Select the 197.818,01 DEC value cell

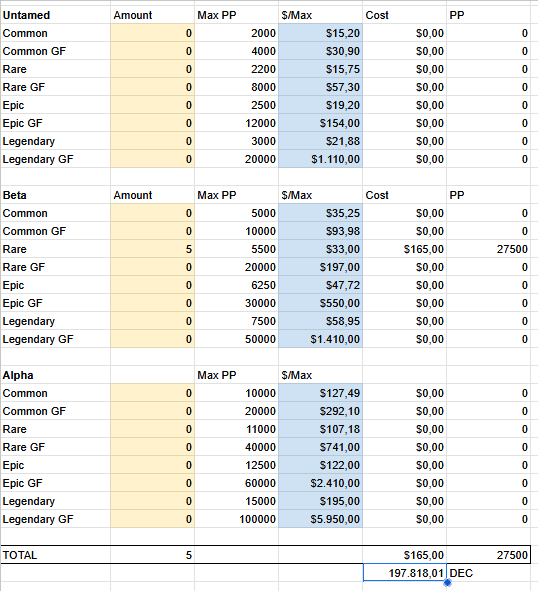point(405,573)
